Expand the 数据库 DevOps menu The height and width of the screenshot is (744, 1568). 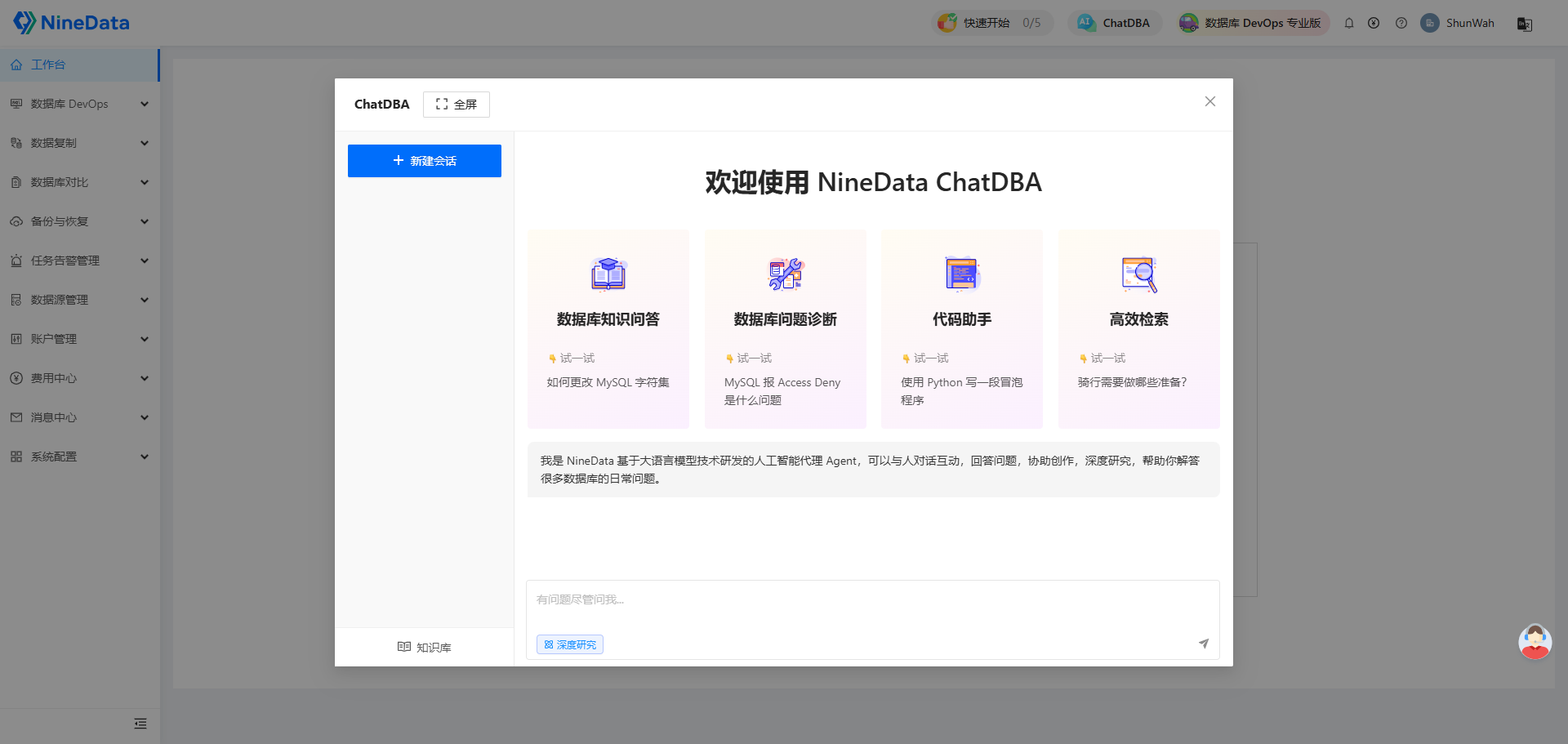[x=79, y=104]
